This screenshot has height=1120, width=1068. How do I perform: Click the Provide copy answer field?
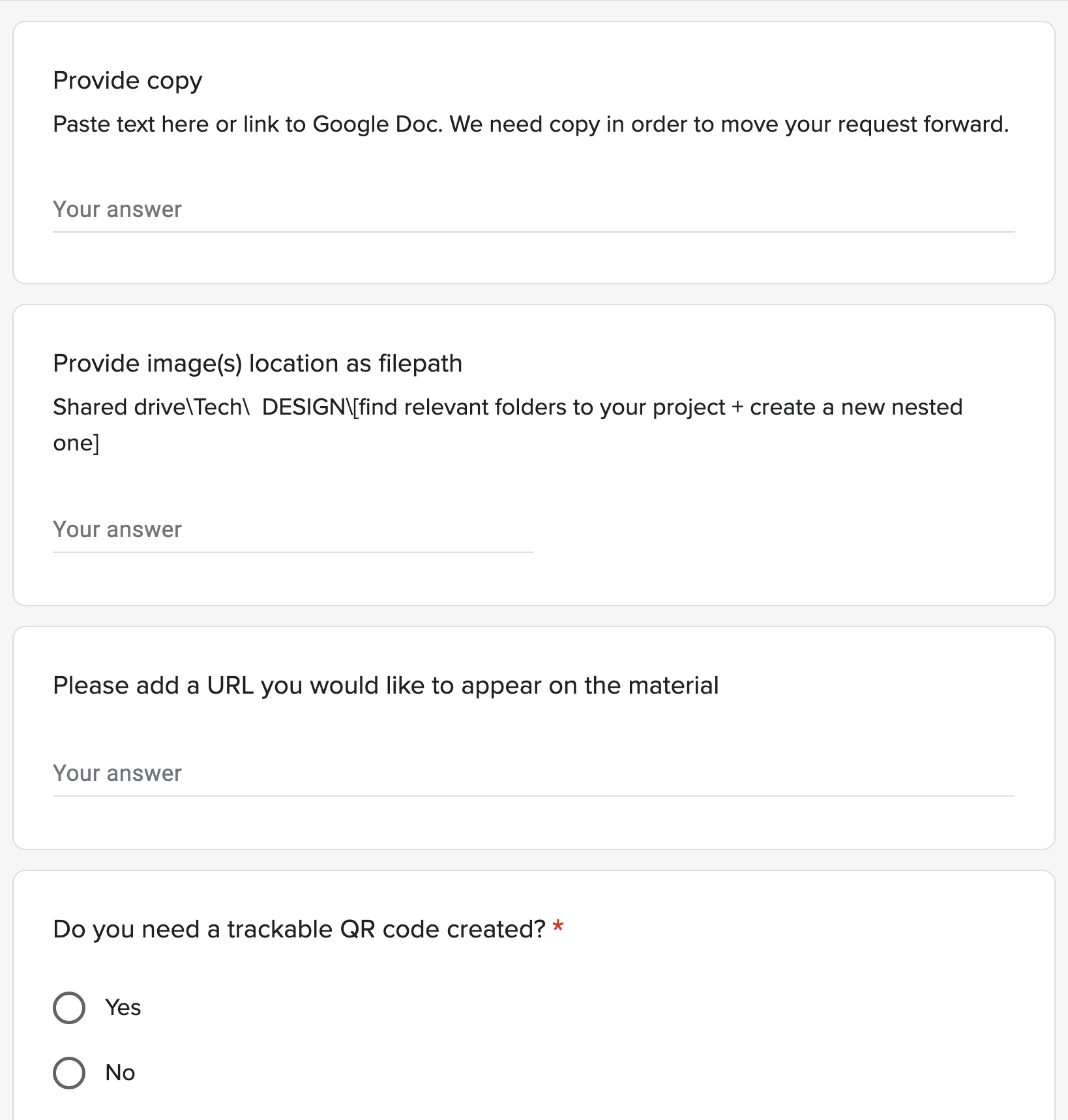(533, 210)
